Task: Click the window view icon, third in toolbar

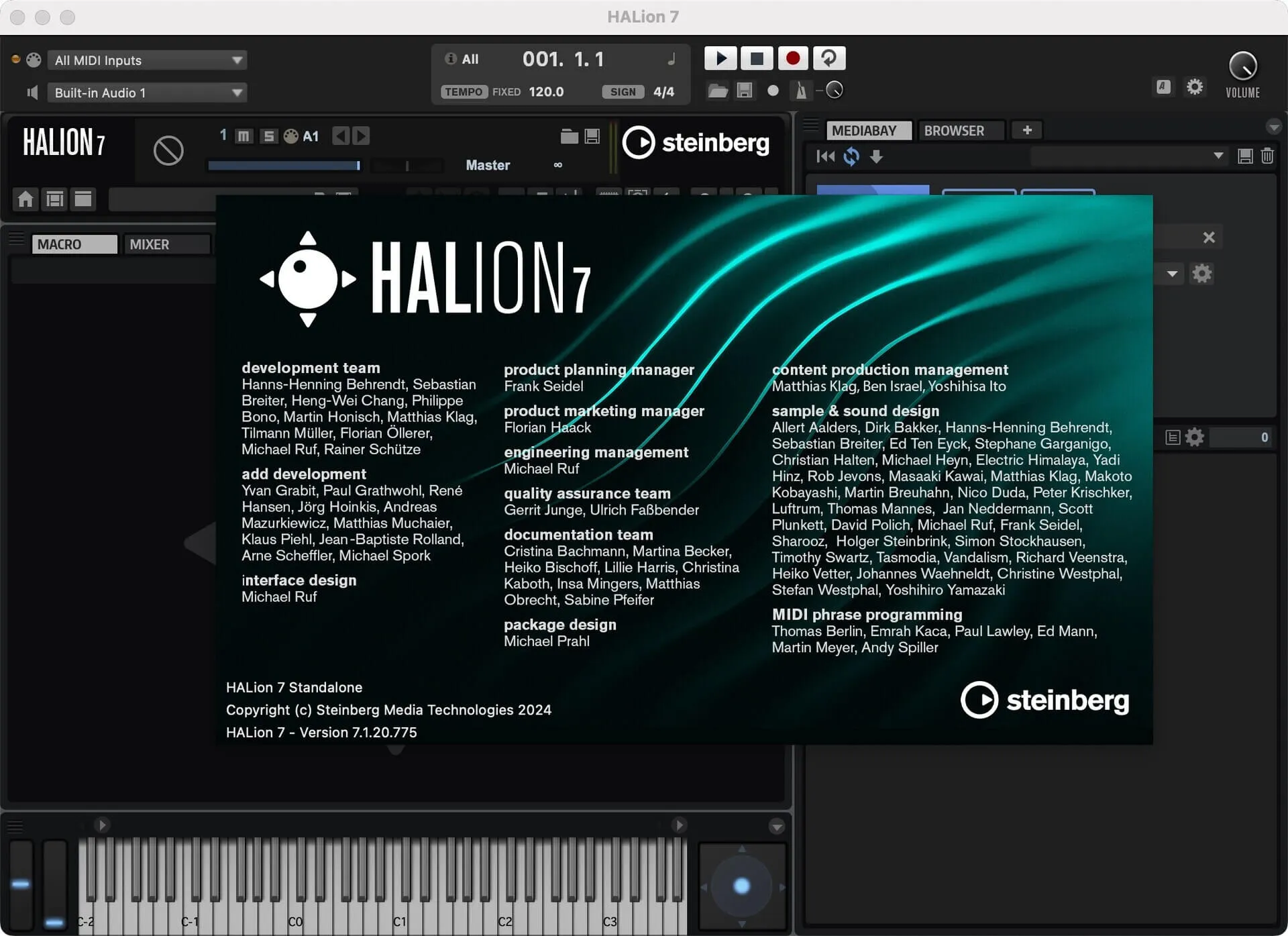Action: [x=83, y=199]
